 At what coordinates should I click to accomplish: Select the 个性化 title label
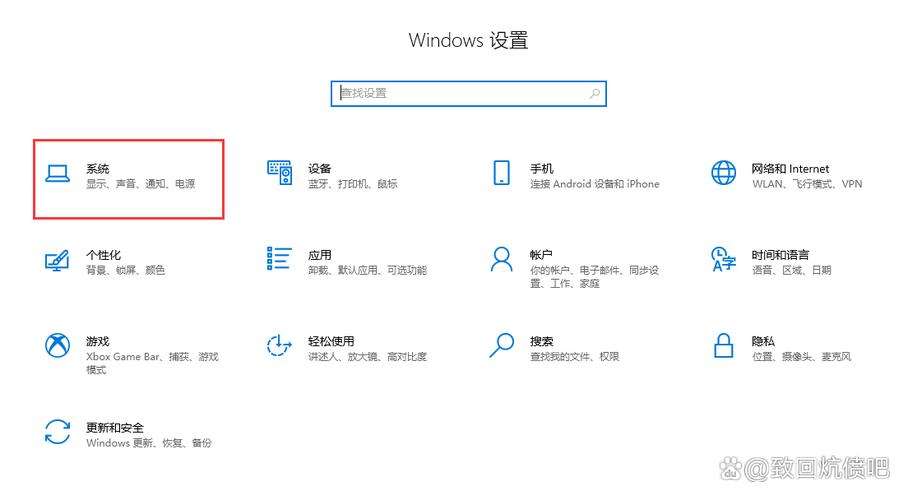click(103, 255)
